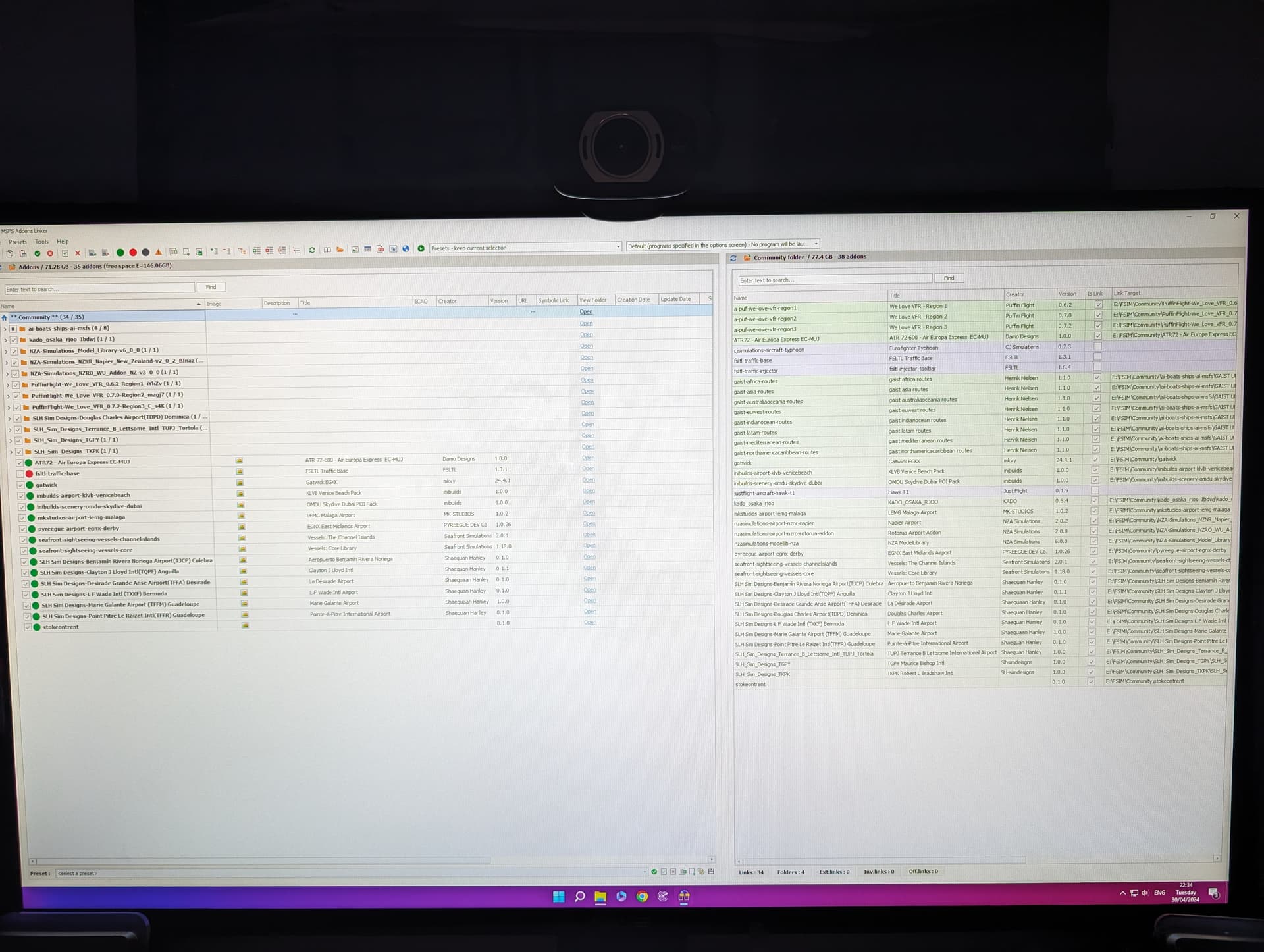This screenshot has height=952, width=1264.
Task: Click the large red circle status filter
Action: click(x=133, y=253)
